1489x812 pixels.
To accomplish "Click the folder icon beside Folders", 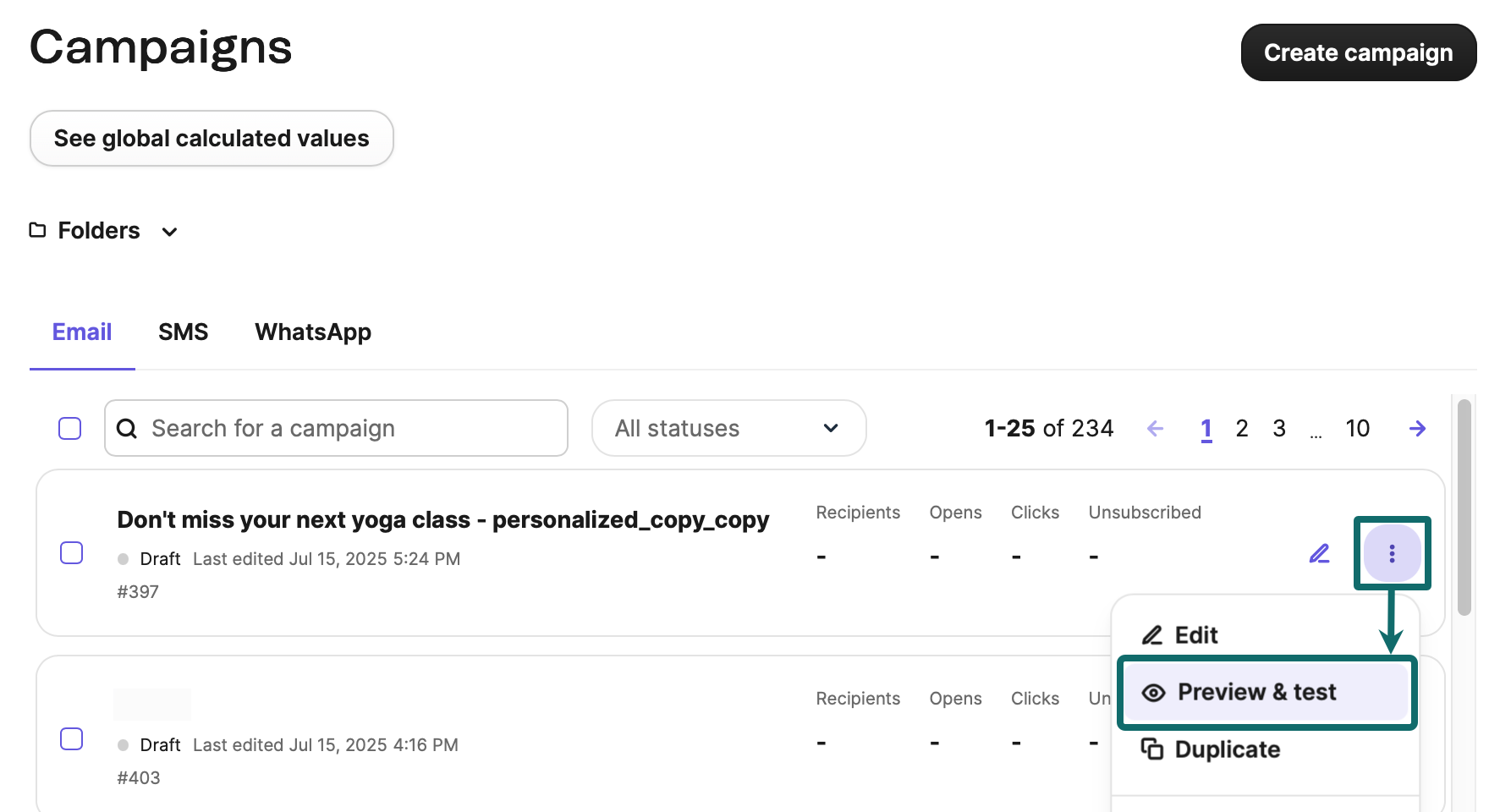I will point(37,230).
